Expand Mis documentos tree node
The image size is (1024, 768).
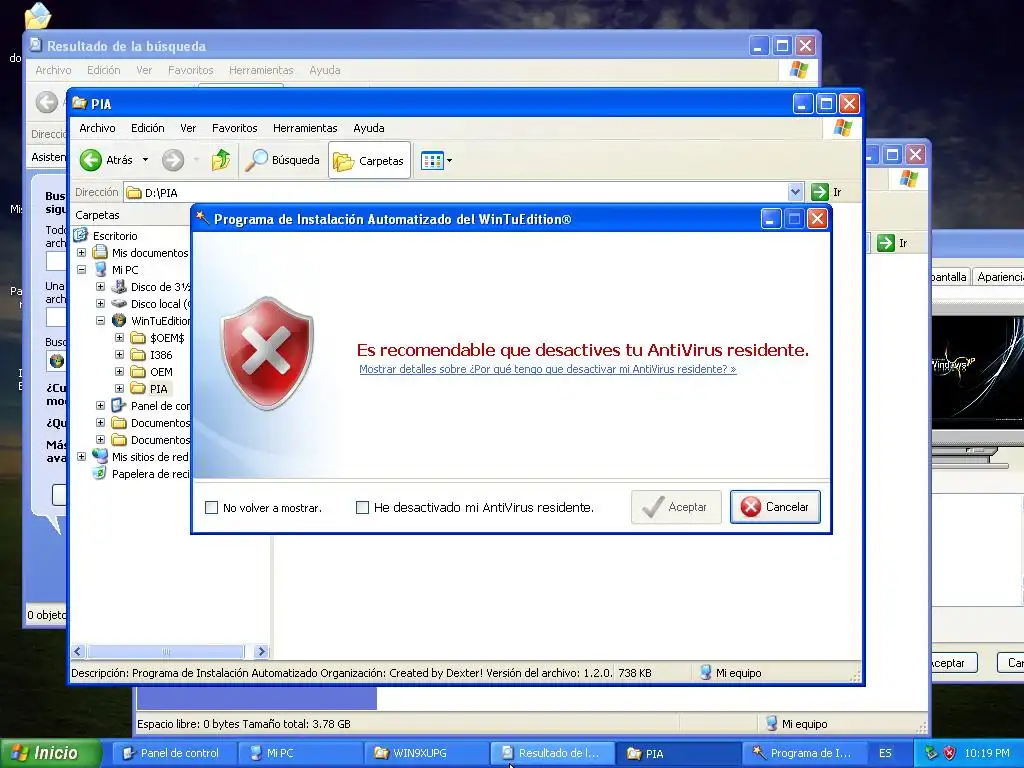pyautogui.click(x=82, y=253)
